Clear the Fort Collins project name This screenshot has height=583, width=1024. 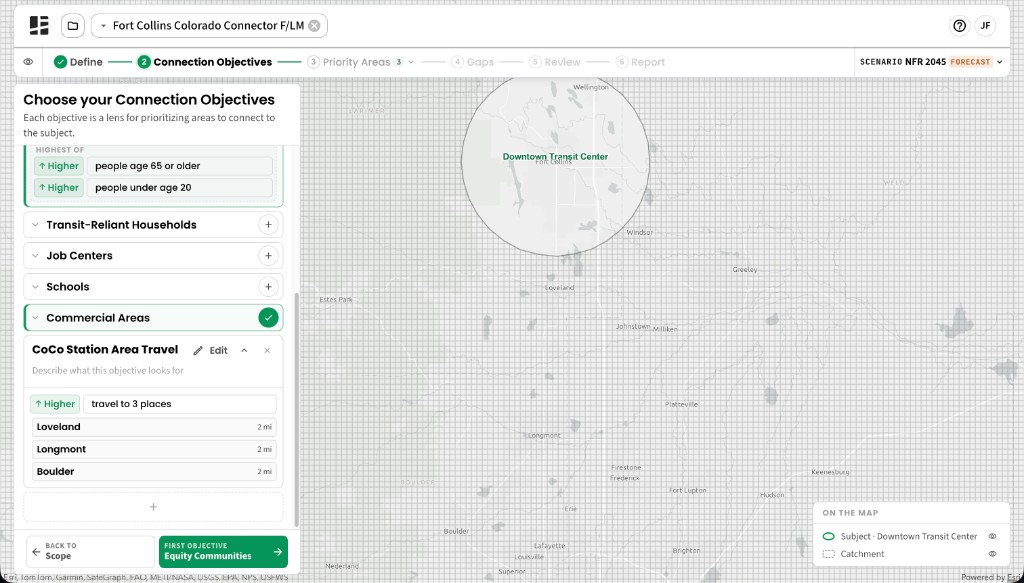[x=314, y=25]
